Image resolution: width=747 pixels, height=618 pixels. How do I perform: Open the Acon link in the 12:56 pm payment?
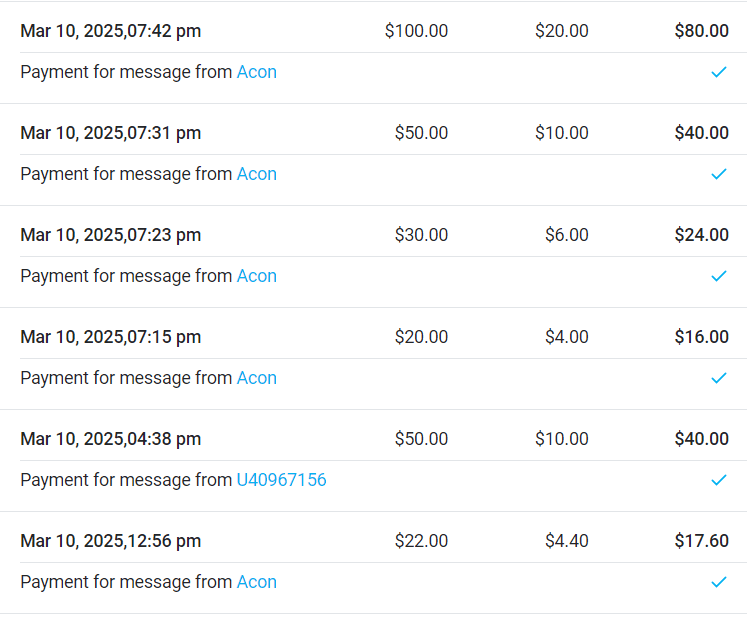click(256, 582)
